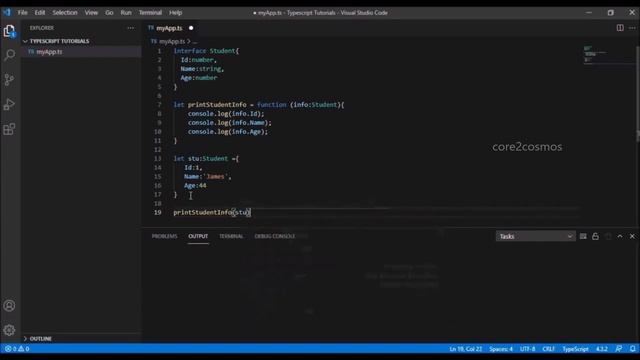Viewport: 640px width, 360px height.
Task: Maximize the bottom panel with chevron
Action: [620, 236]
